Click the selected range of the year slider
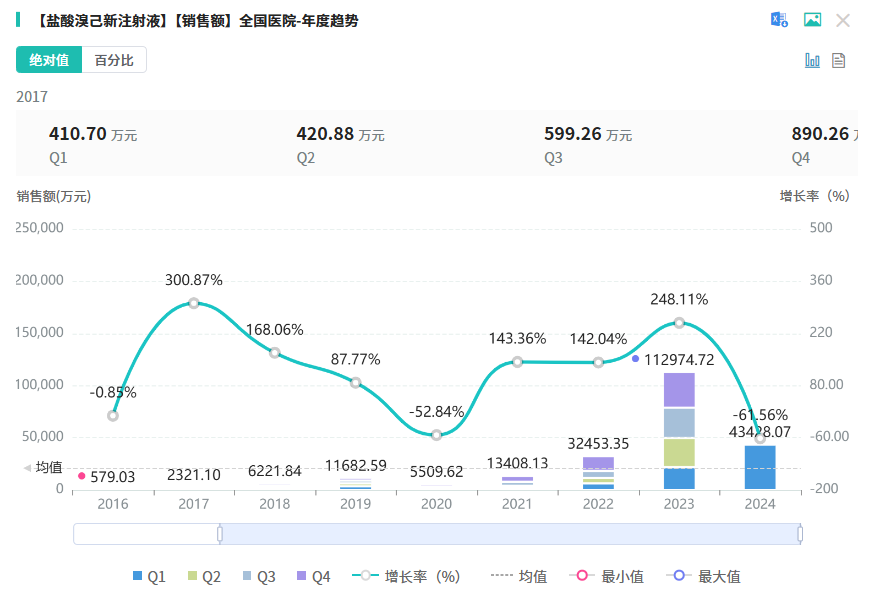Image resolution: width=879 pixels, height=593 pixels. (510, 534)
